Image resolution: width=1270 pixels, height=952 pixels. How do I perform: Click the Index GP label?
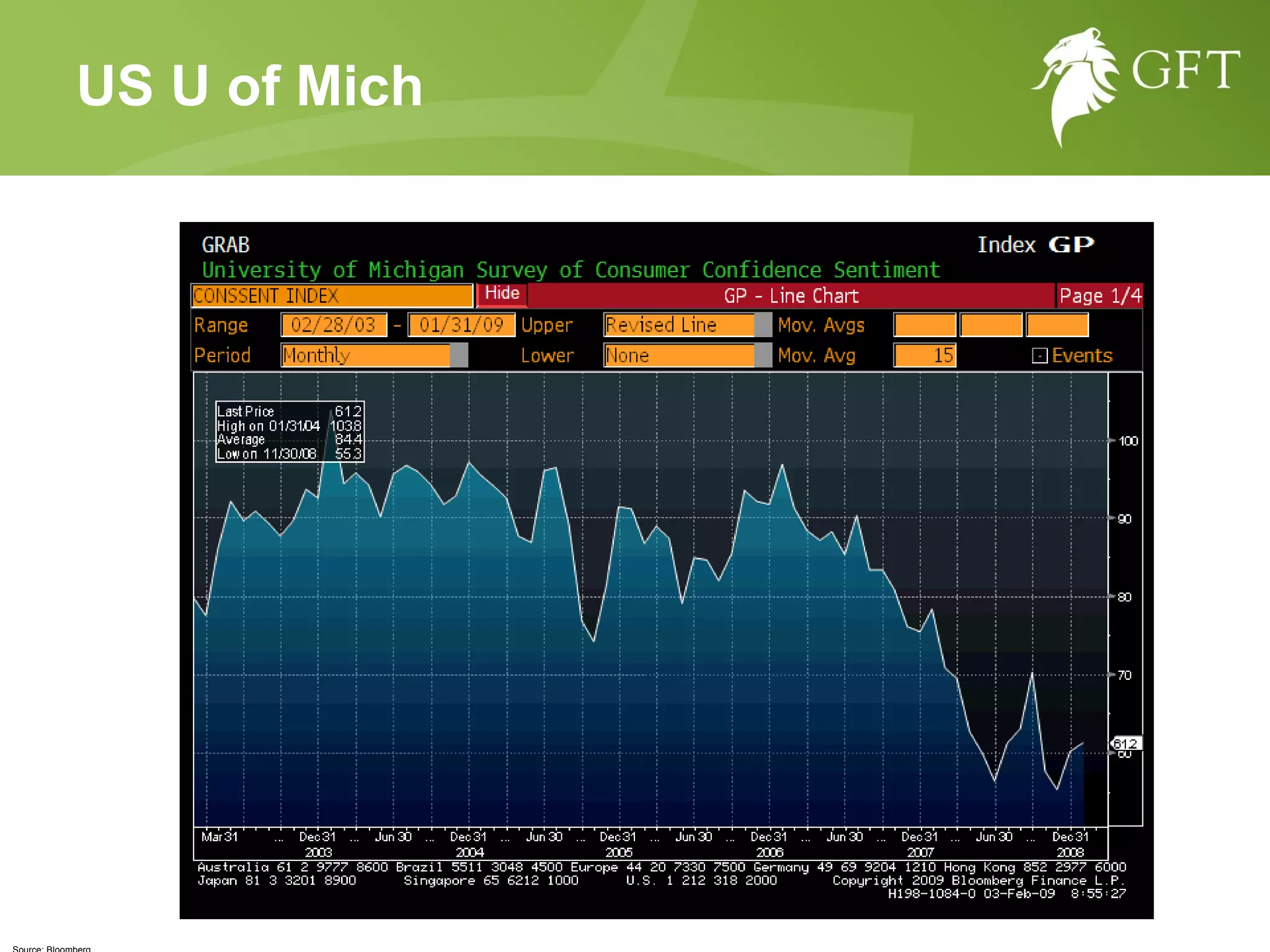coord(1036,245)
